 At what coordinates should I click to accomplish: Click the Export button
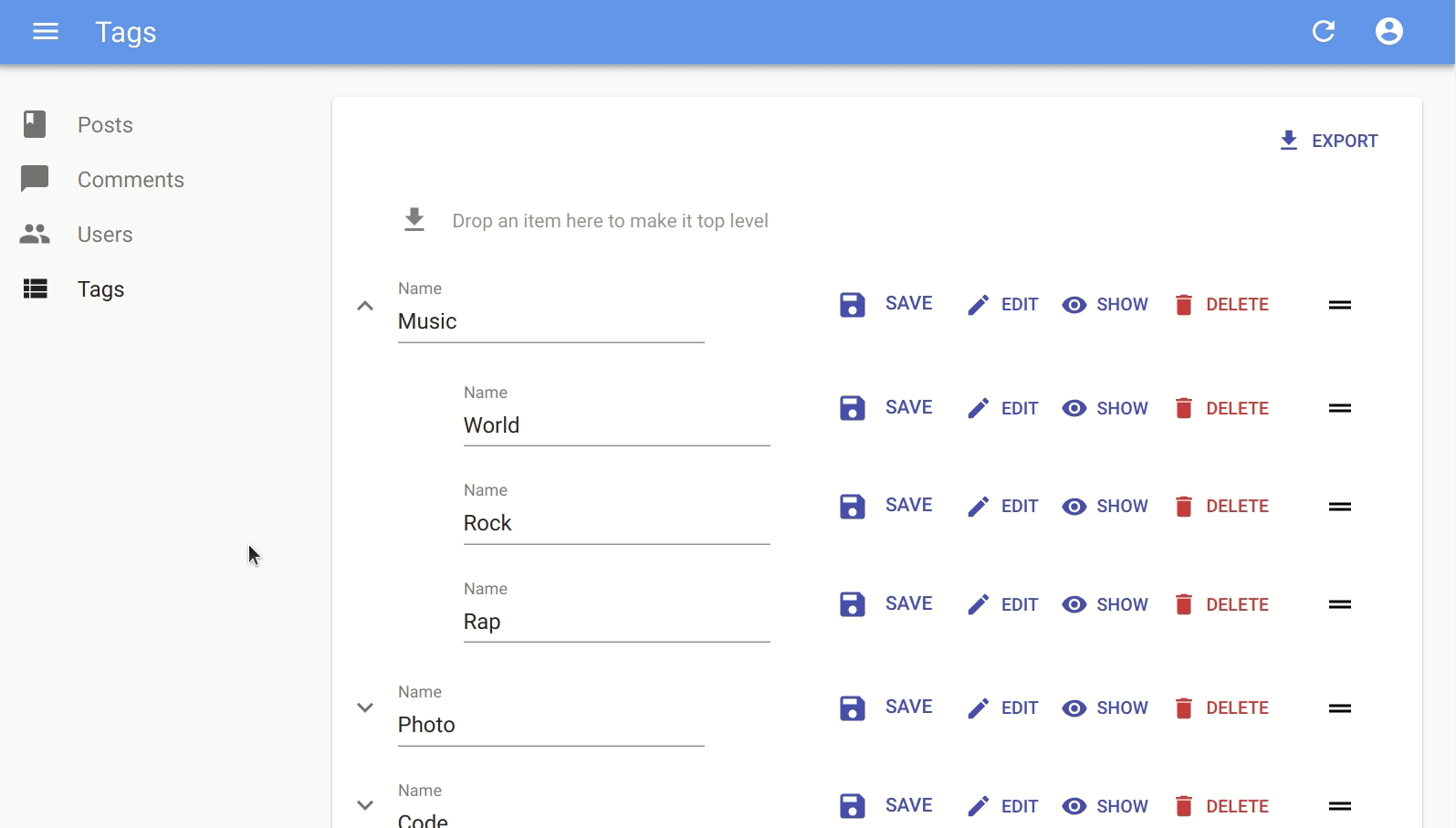(x=1329, y=141)
